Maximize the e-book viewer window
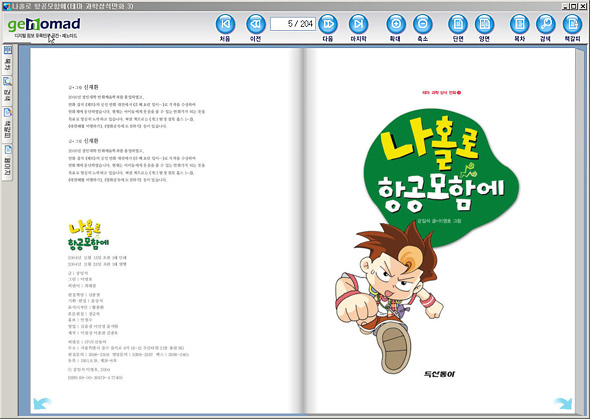Image resolution: width=590 pixels, height=419 pixels. point(573,6)
